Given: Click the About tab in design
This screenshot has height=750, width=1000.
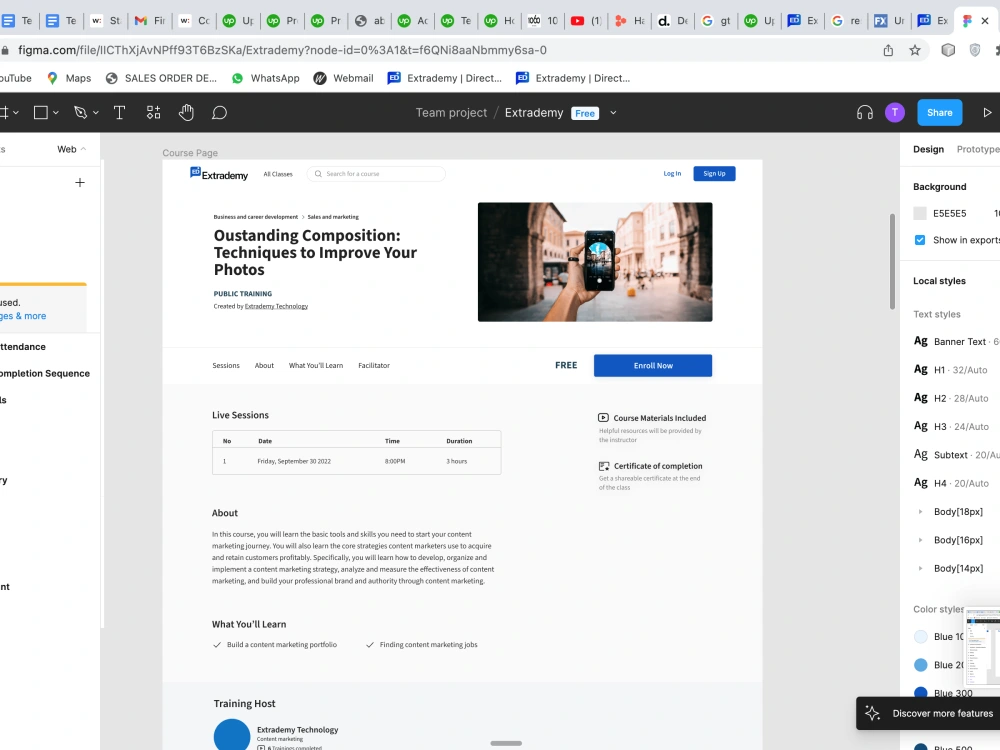Looking at the screenshot, I should tap(264, 365).
